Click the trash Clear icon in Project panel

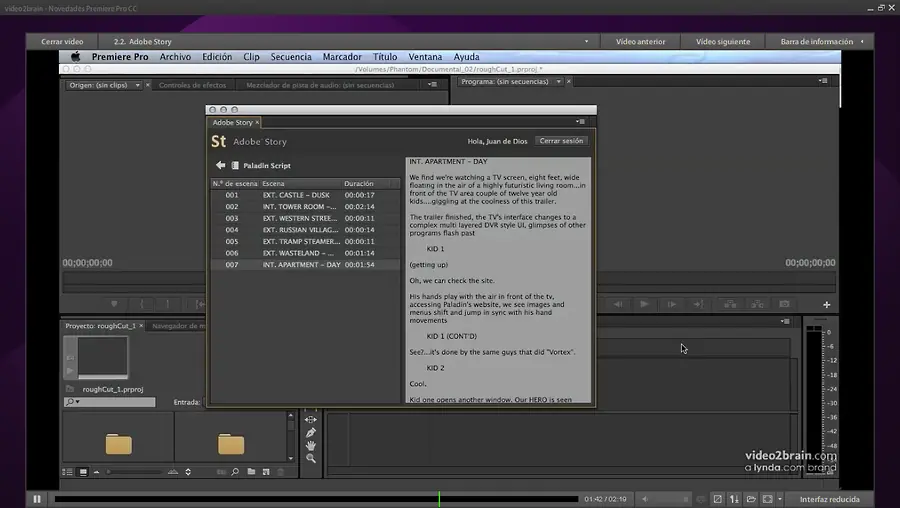pos(281,472)
